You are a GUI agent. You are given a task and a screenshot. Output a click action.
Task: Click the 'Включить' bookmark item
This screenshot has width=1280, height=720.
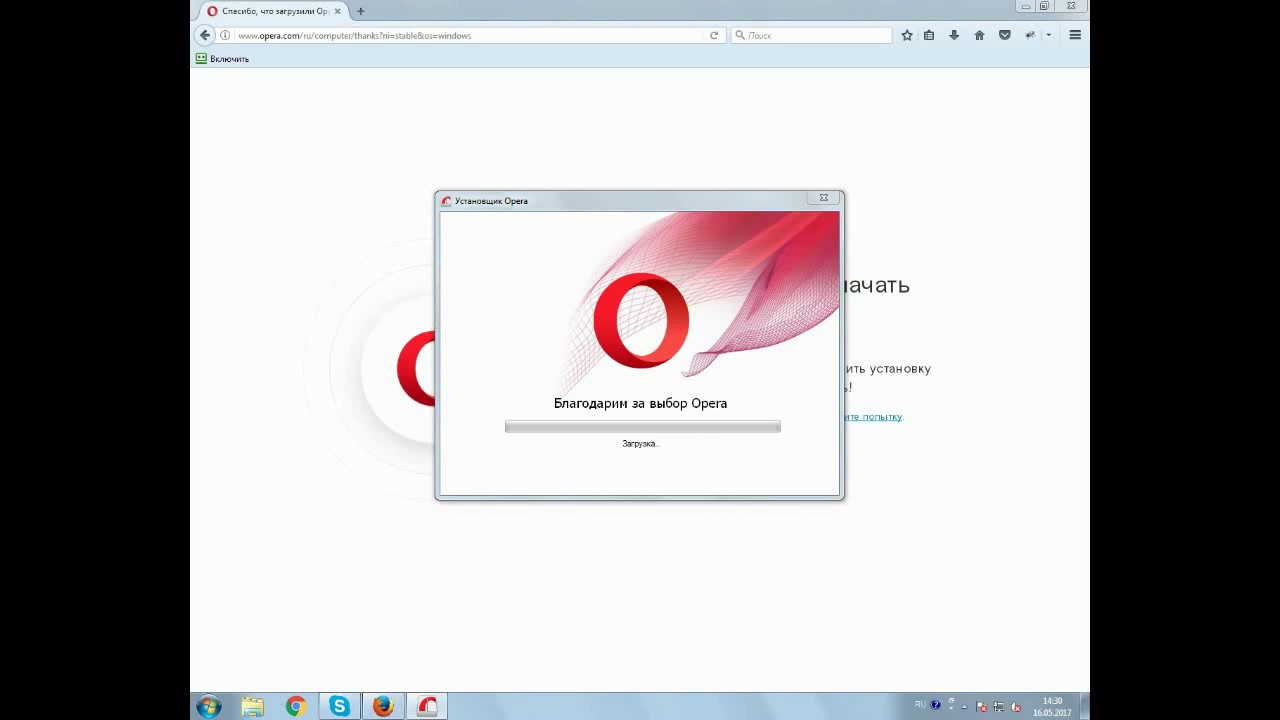point(222,59)
